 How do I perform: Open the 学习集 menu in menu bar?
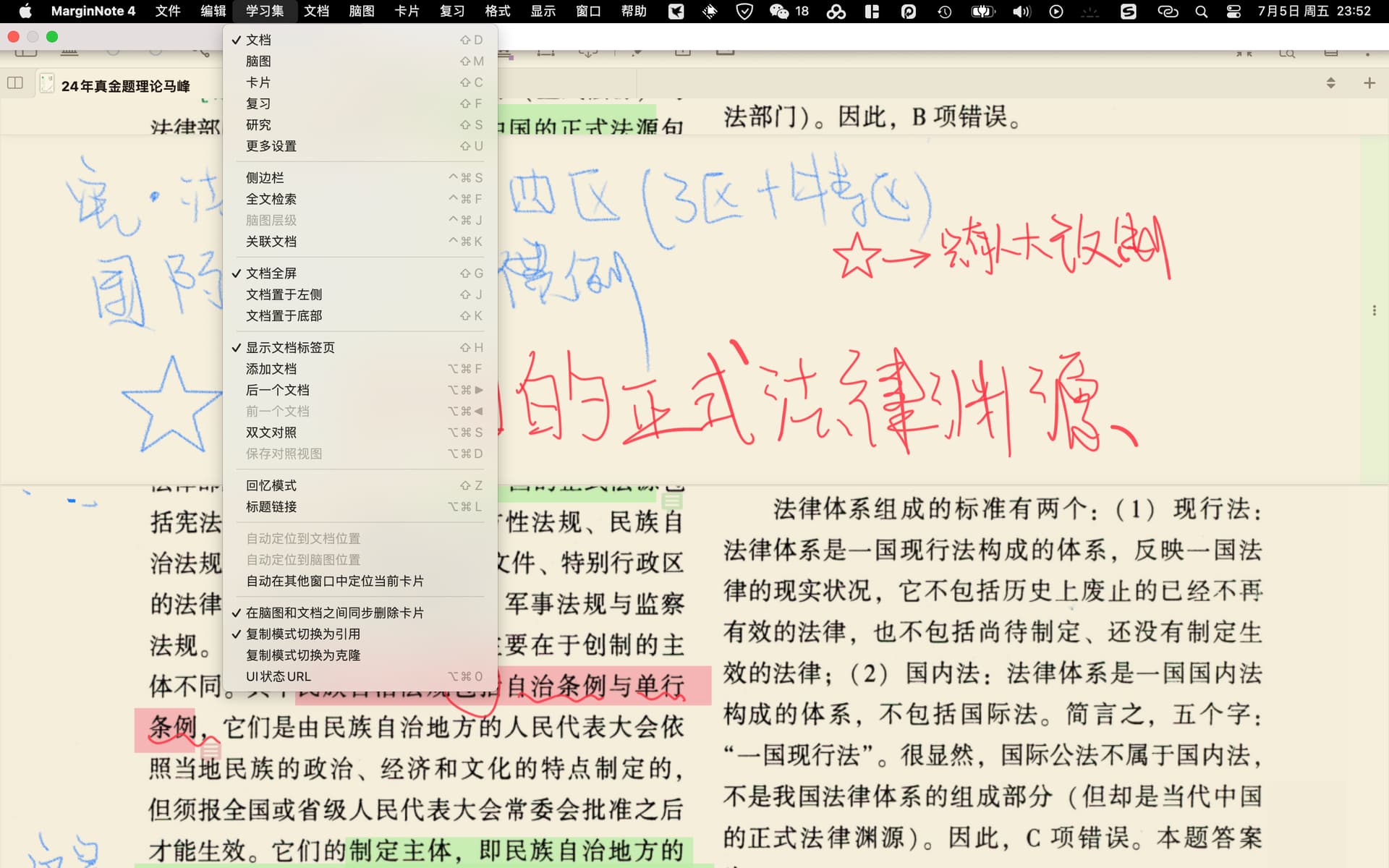(265, 11)
